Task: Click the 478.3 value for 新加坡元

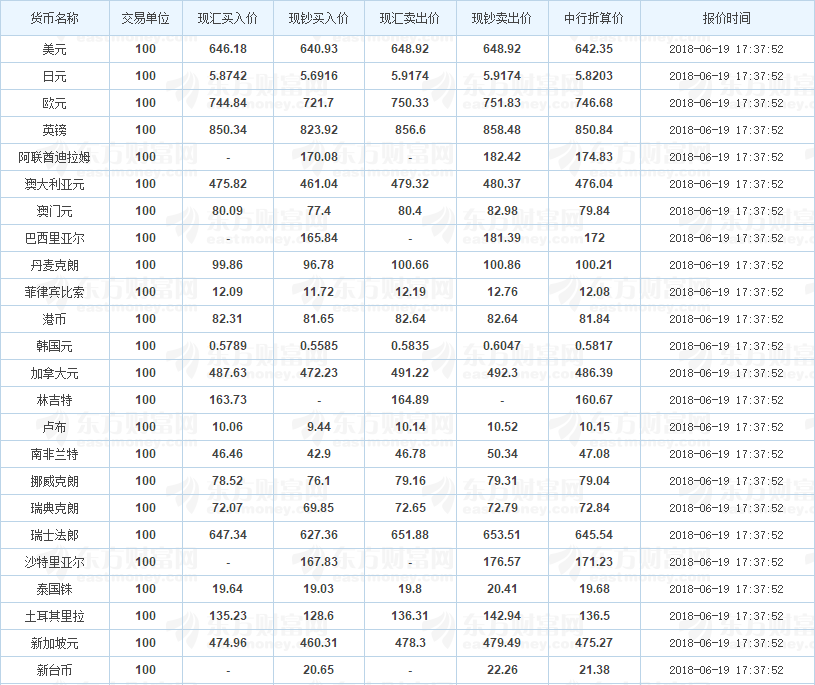Action: [410, 643]
